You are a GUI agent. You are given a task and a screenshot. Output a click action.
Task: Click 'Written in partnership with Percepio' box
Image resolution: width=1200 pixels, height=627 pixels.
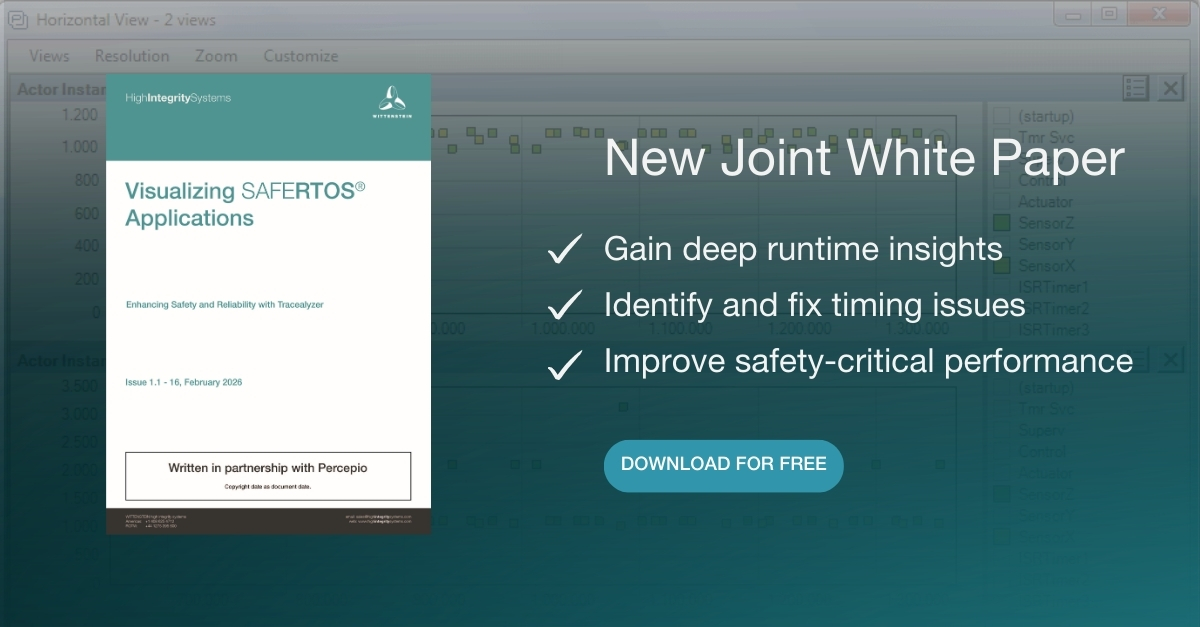(x=268, y=476)
